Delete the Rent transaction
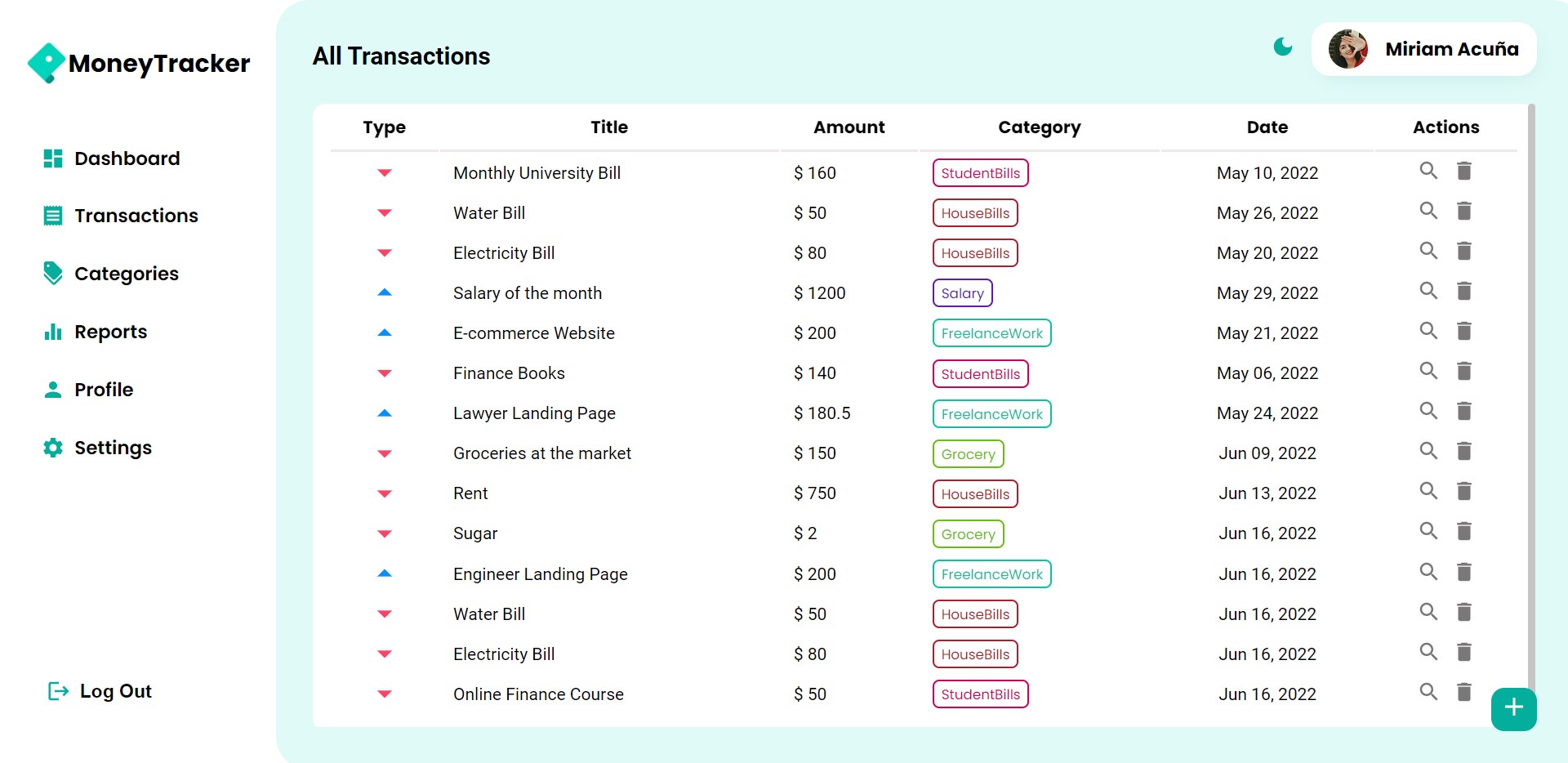This screenshot has height=763, width=1568. pos(1463,491)
